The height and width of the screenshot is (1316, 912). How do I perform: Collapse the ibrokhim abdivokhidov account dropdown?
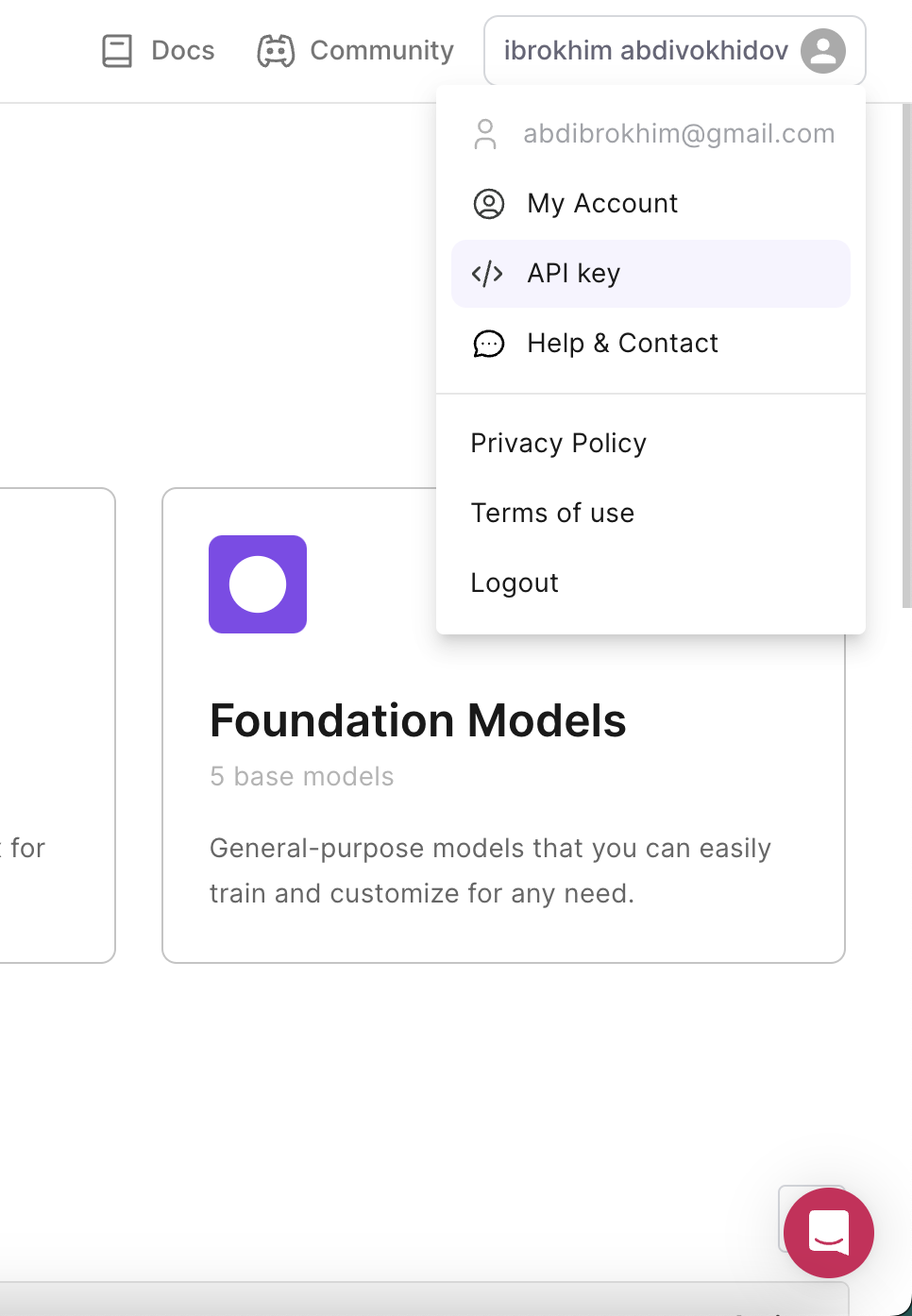pyautogui.click(x=646, y=51)
